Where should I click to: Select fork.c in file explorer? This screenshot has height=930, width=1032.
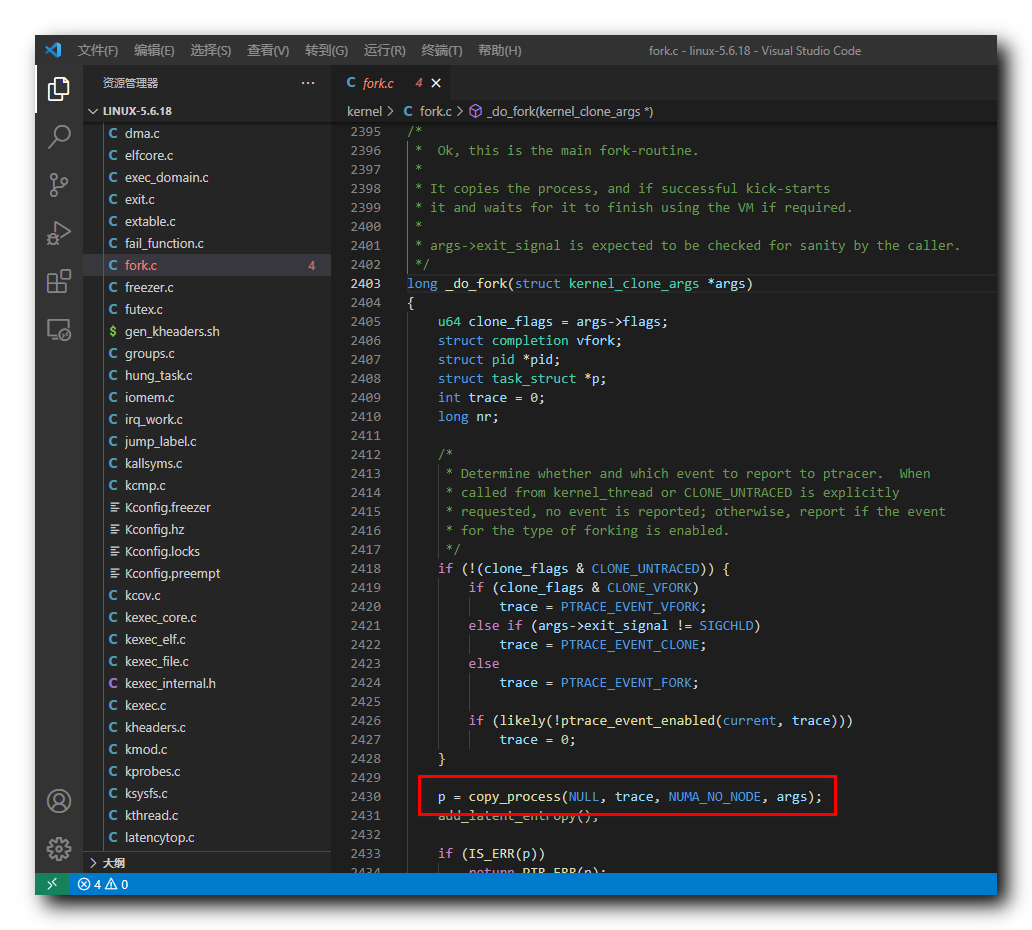tap(207, 265)
